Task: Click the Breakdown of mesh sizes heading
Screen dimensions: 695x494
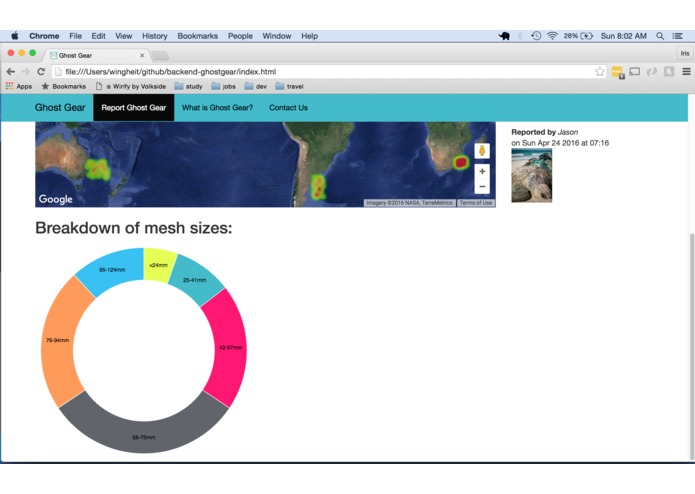Action: pyautogui.click(x=133, y=228)
